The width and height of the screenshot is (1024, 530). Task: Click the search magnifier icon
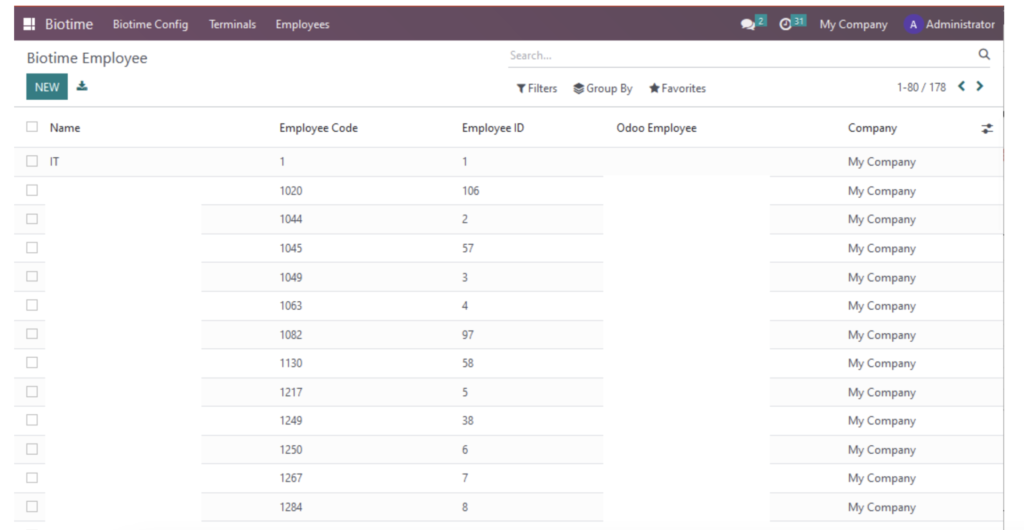(x=984, y=54)
